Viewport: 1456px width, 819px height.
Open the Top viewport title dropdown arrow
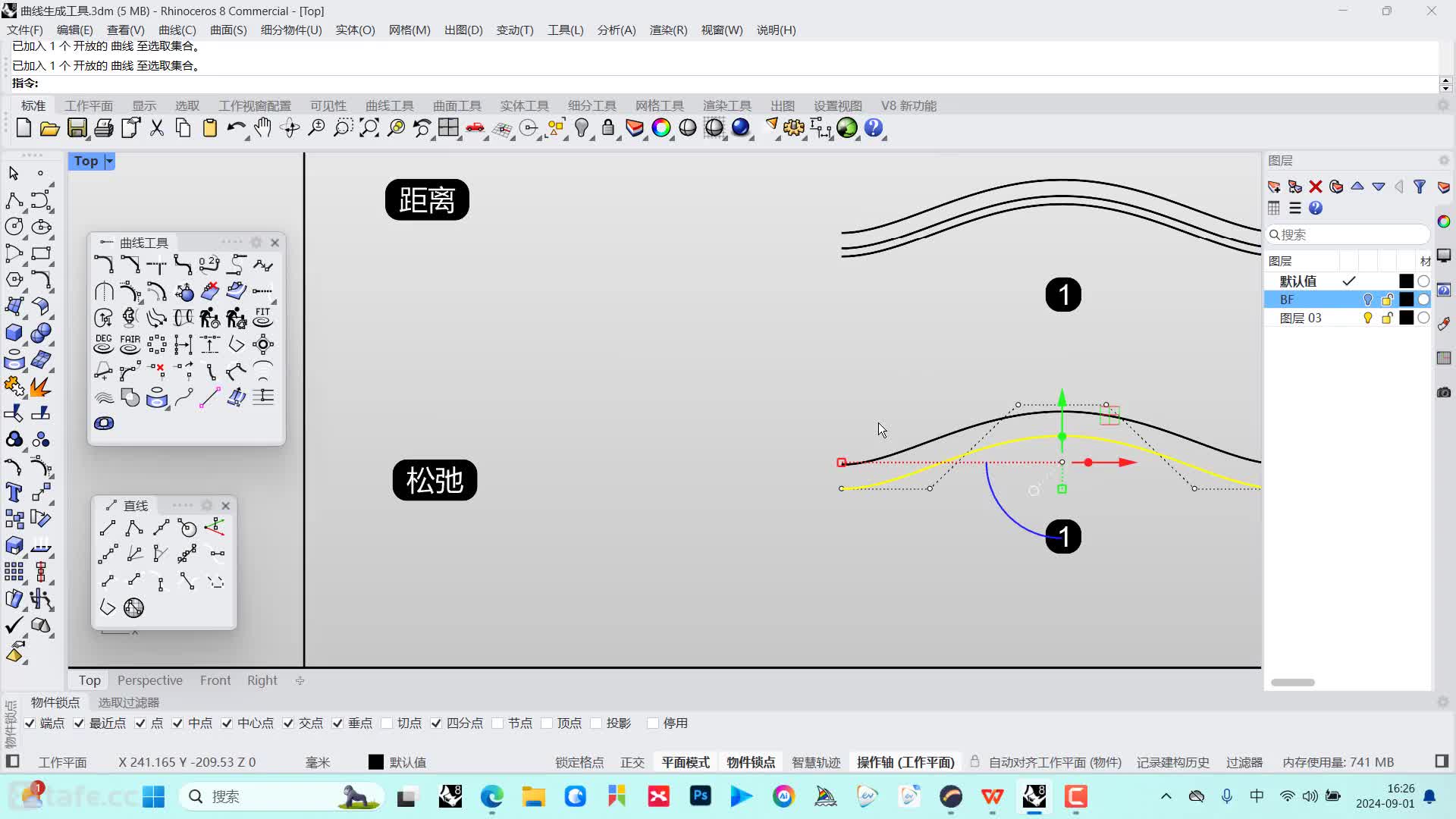[109, 161]
